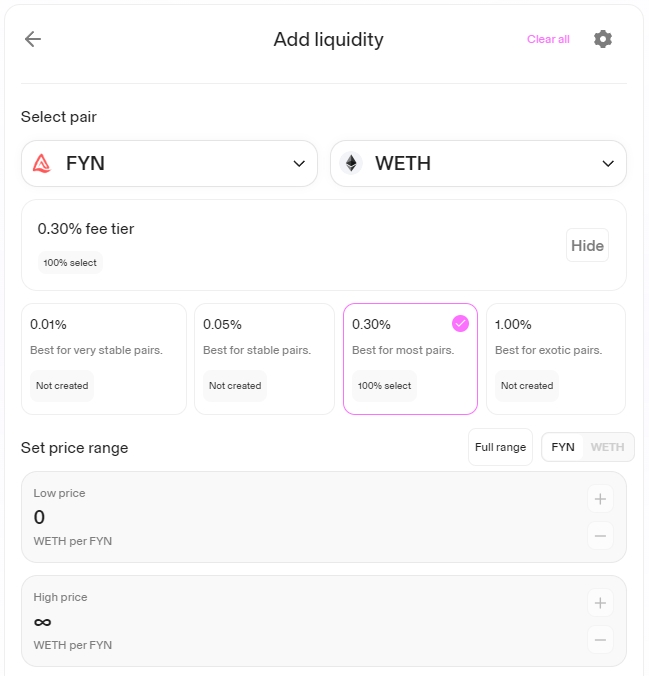
Task: Select the 0.30% fee tier card
Action: tap(410, 358)
